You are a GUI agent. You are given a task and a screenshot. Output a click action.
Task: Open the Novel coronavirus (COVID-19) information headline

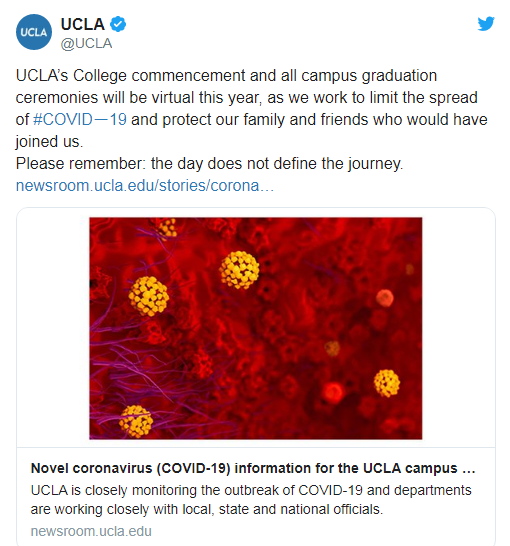coord(253,468)
